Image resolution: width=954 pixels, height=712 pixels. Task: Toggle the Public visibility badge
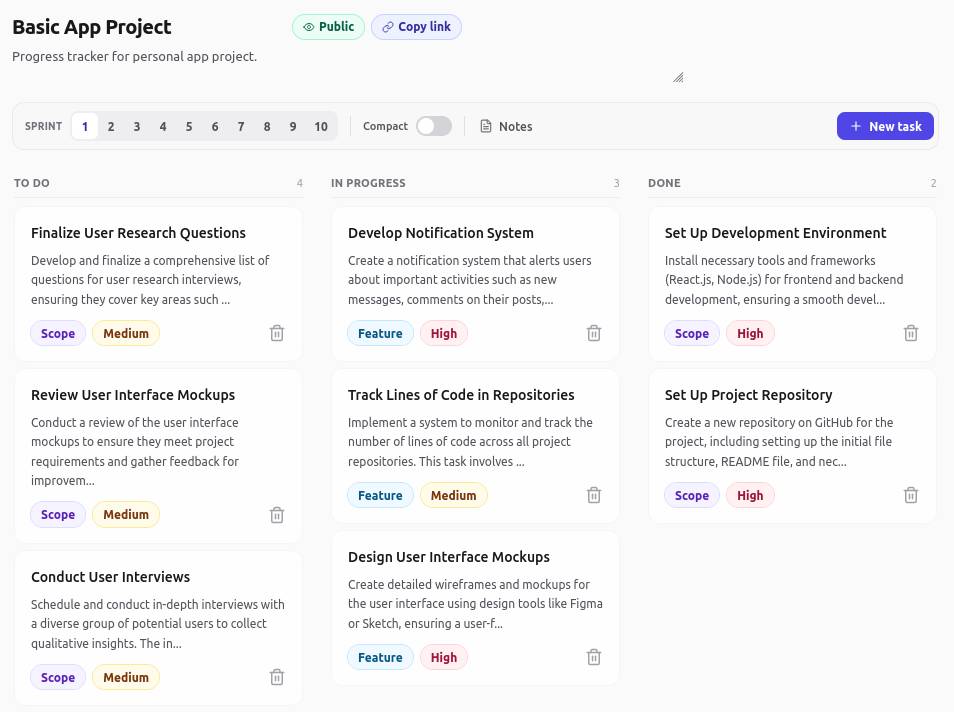[329, 27]
